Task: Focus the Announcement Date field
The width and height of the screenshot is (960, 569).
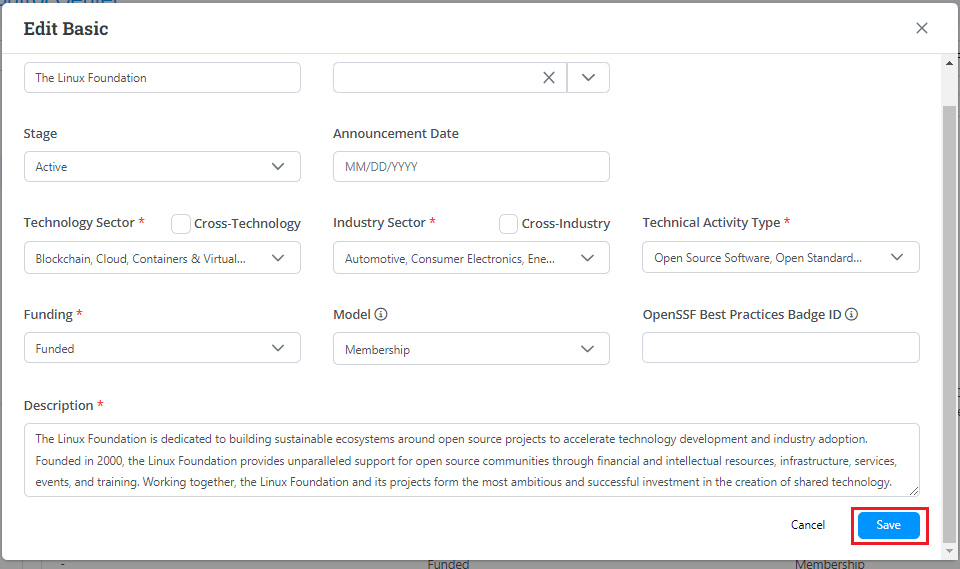Action: point(471,167)
